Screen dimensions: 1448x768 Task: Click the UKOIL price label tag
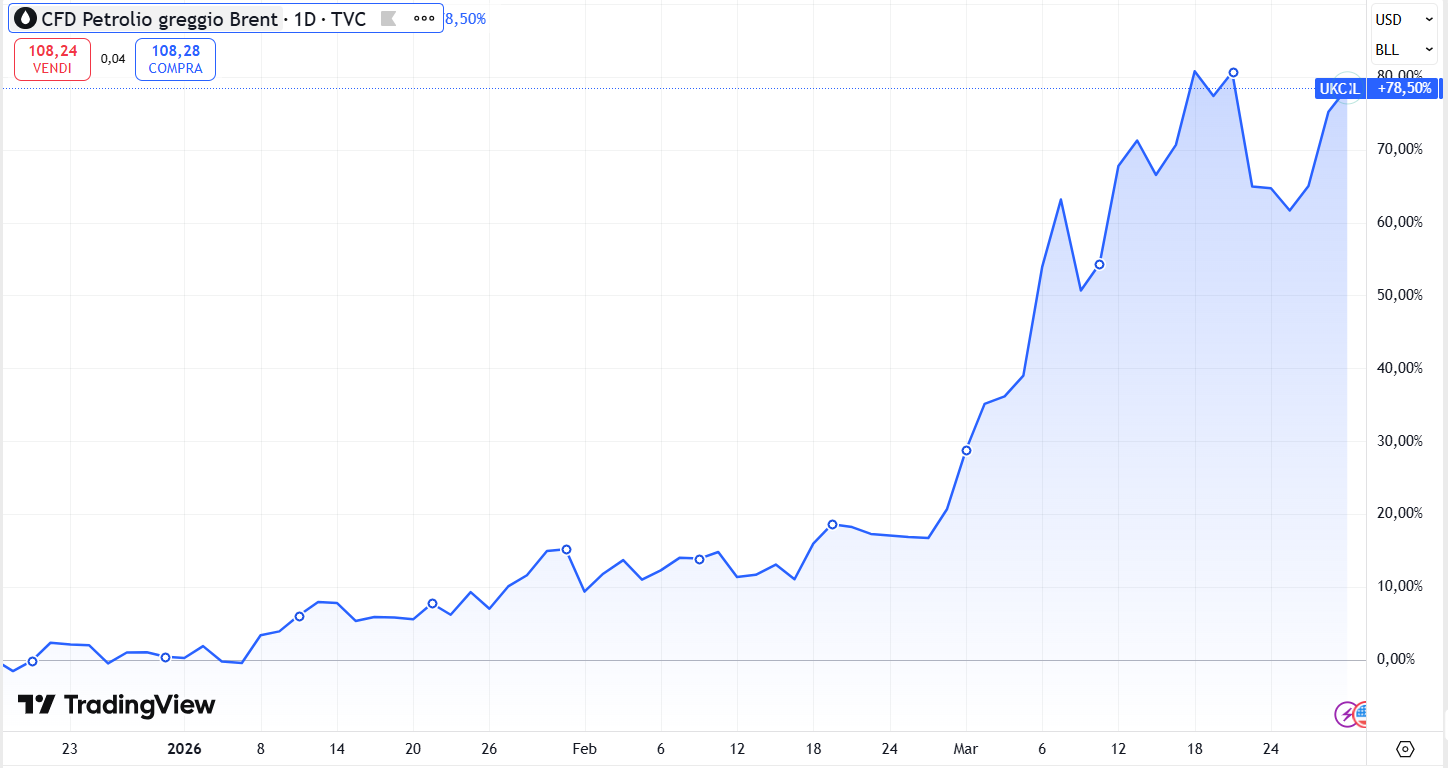click(x=1339, y=89)
